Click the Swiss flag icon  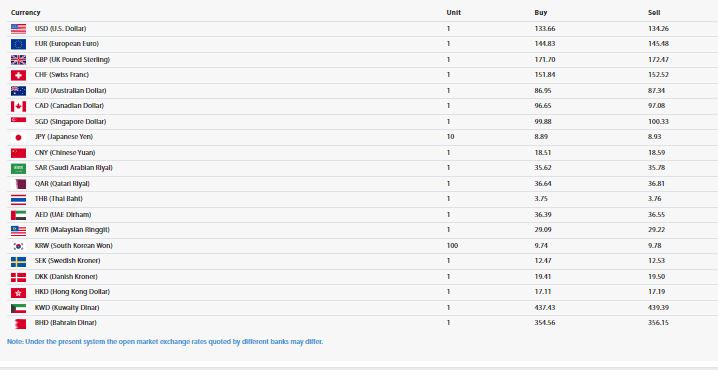click(x=18, y=75)
